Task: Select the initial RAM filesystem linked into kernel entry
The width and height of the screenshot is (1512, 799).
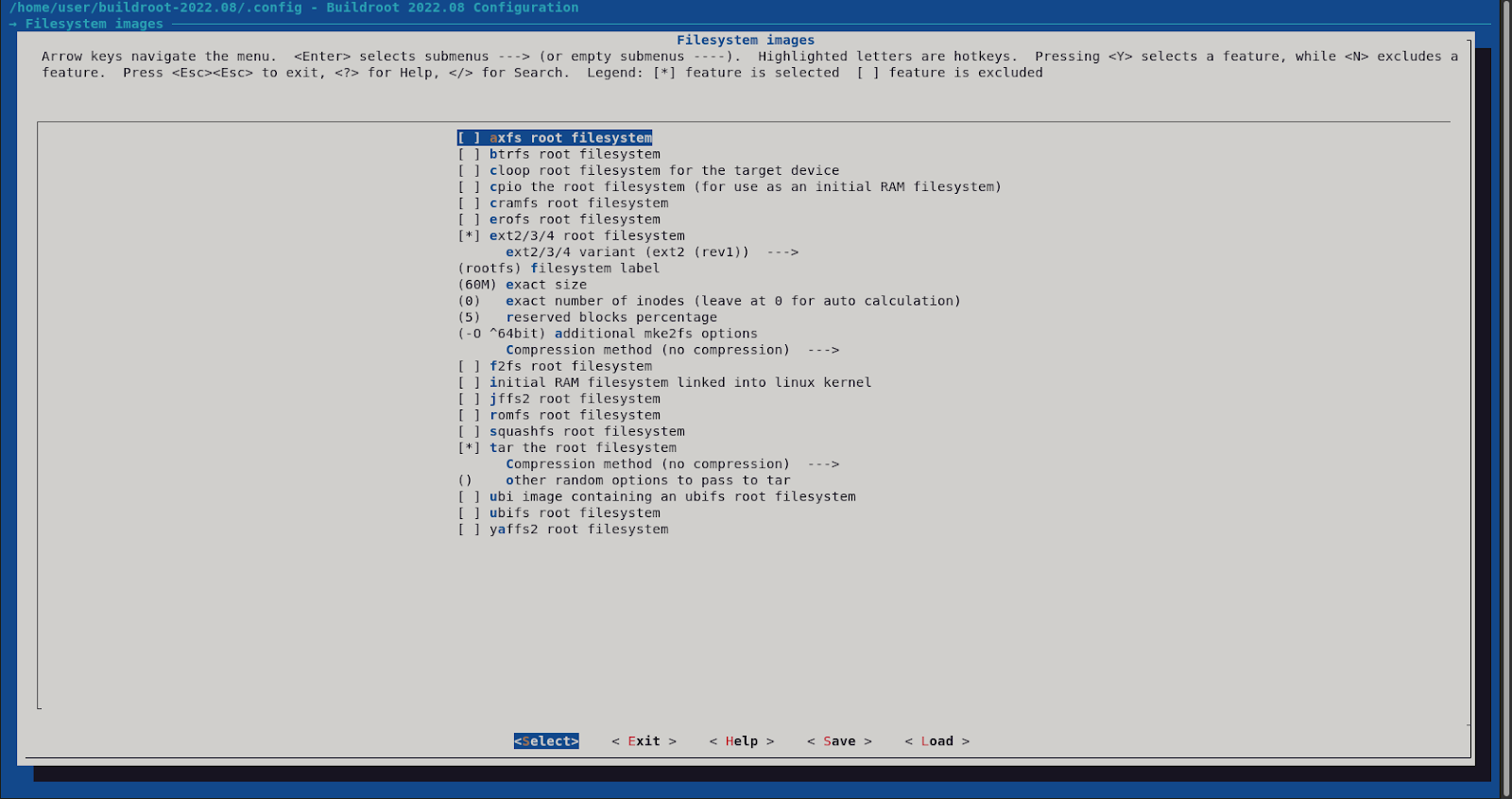Action: 679,383
